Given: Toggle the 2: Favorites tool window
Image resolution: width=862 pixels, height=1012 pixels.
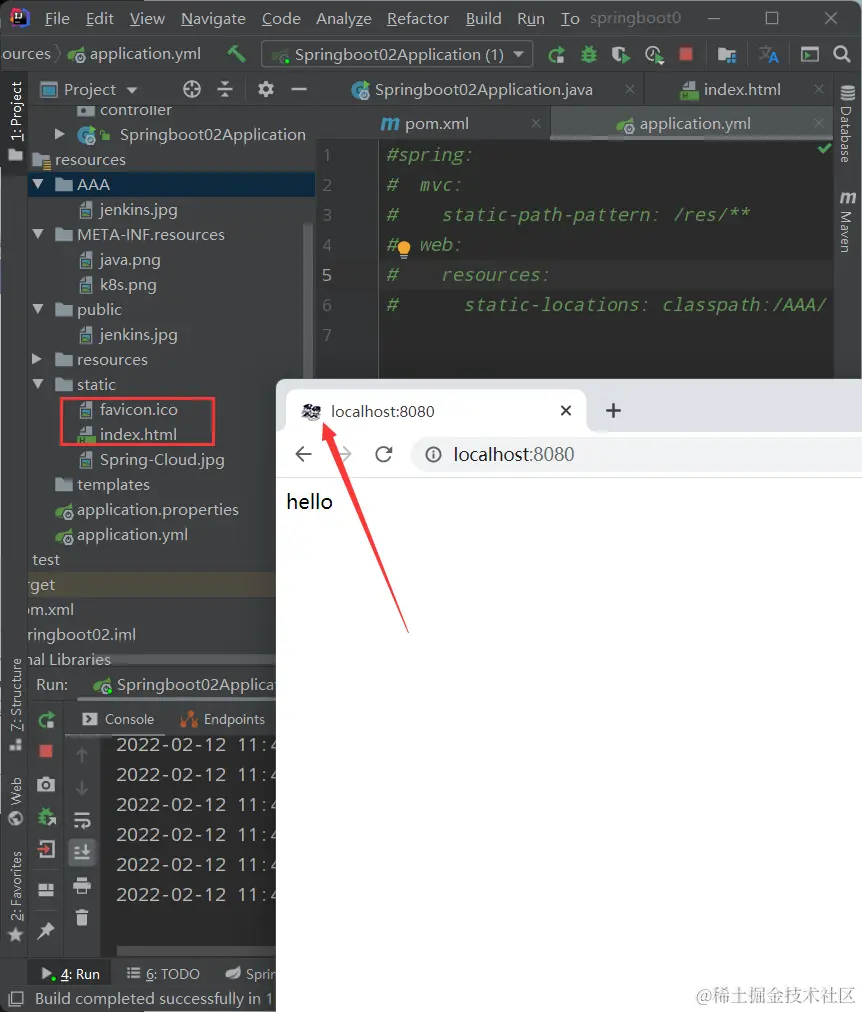Looking at the screenshot, I should pyautogui.click(x=15, y=895).
